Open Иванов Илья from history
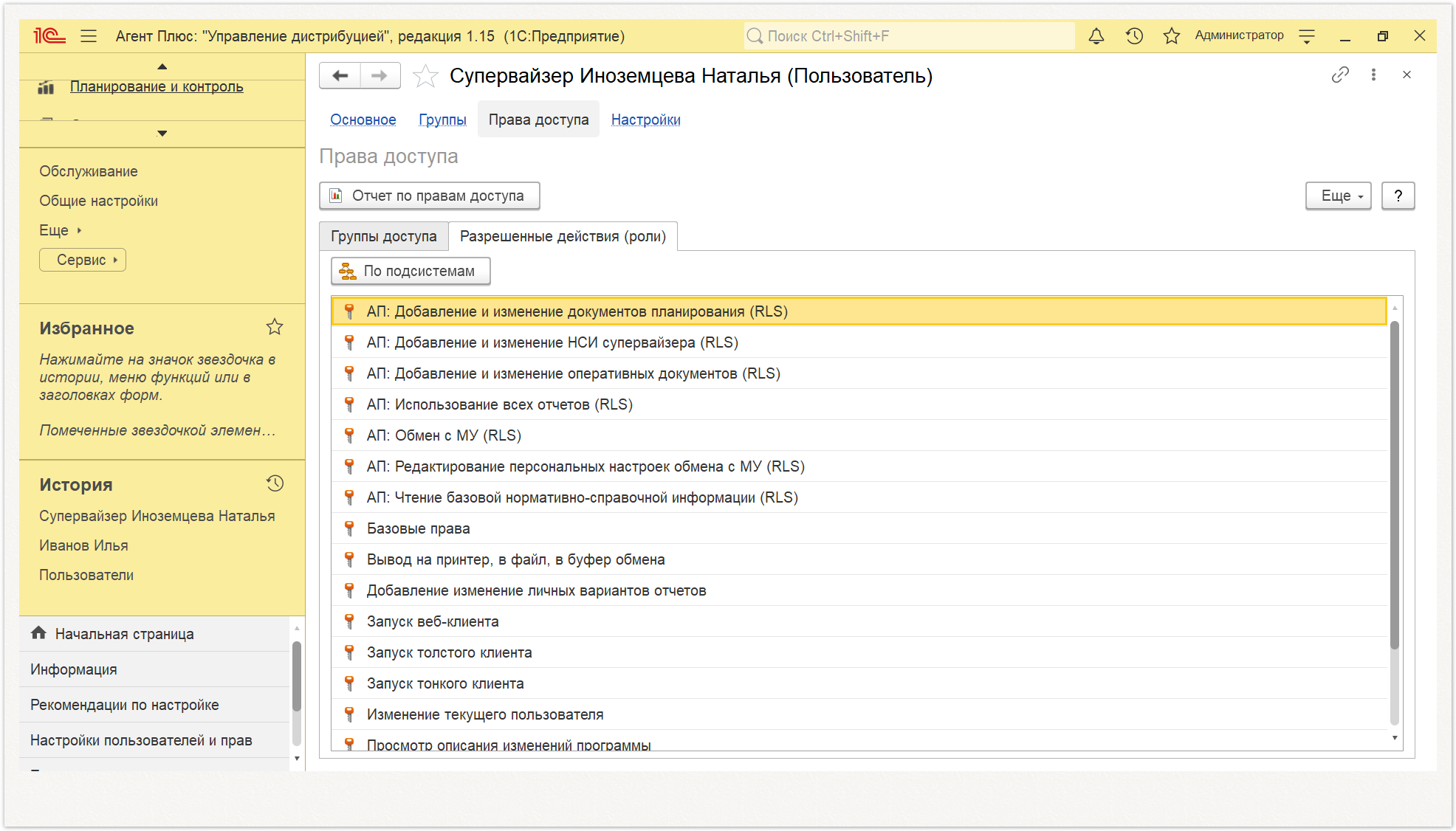The height and width of the screenshot is (831, 1456). pyautogui.click(x=83, y=545)
